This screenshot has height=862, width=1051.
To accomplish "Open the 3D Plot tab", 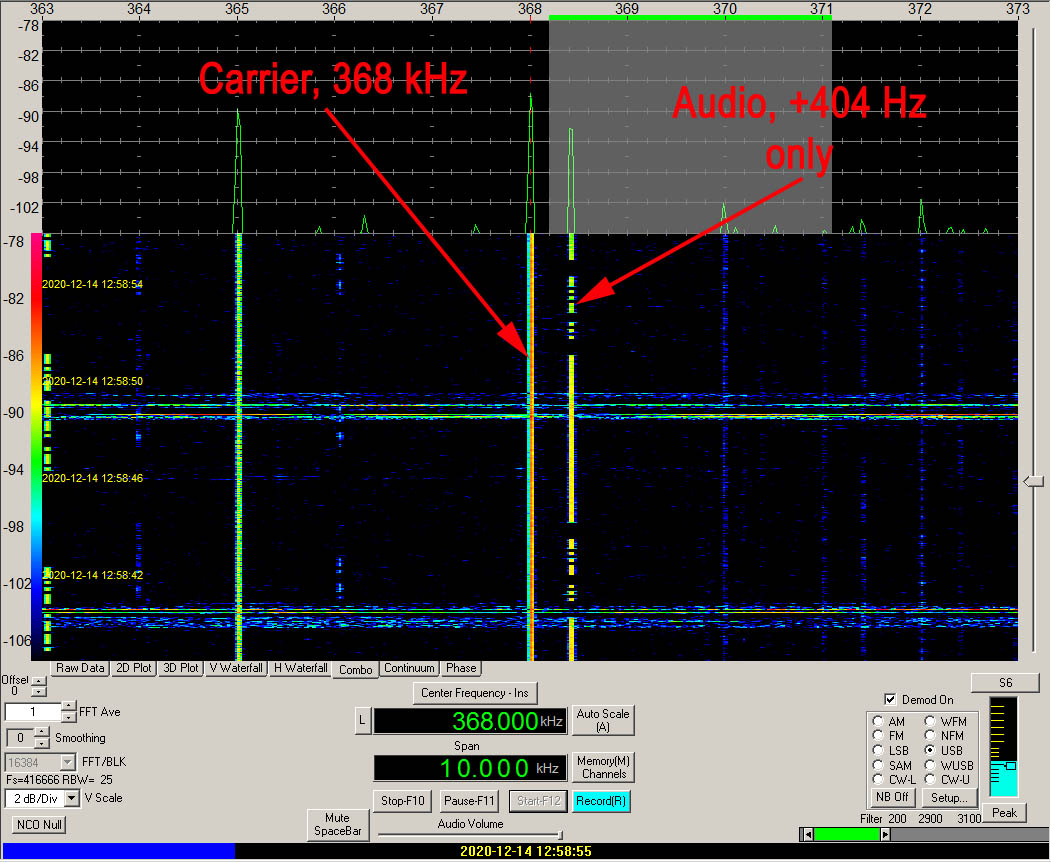I will pos(180,668).
